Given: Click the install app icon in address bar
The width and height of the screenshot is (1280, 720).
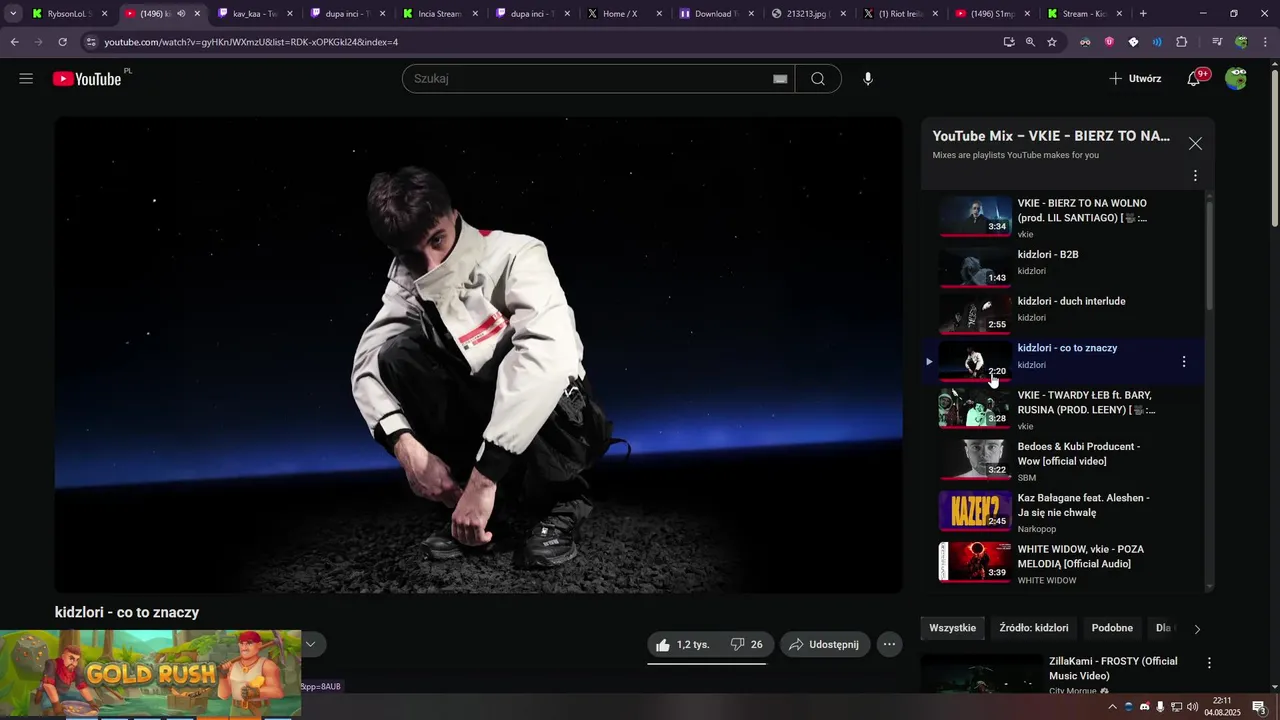Looking at the screenshot, I should (x=1009, y=42).
